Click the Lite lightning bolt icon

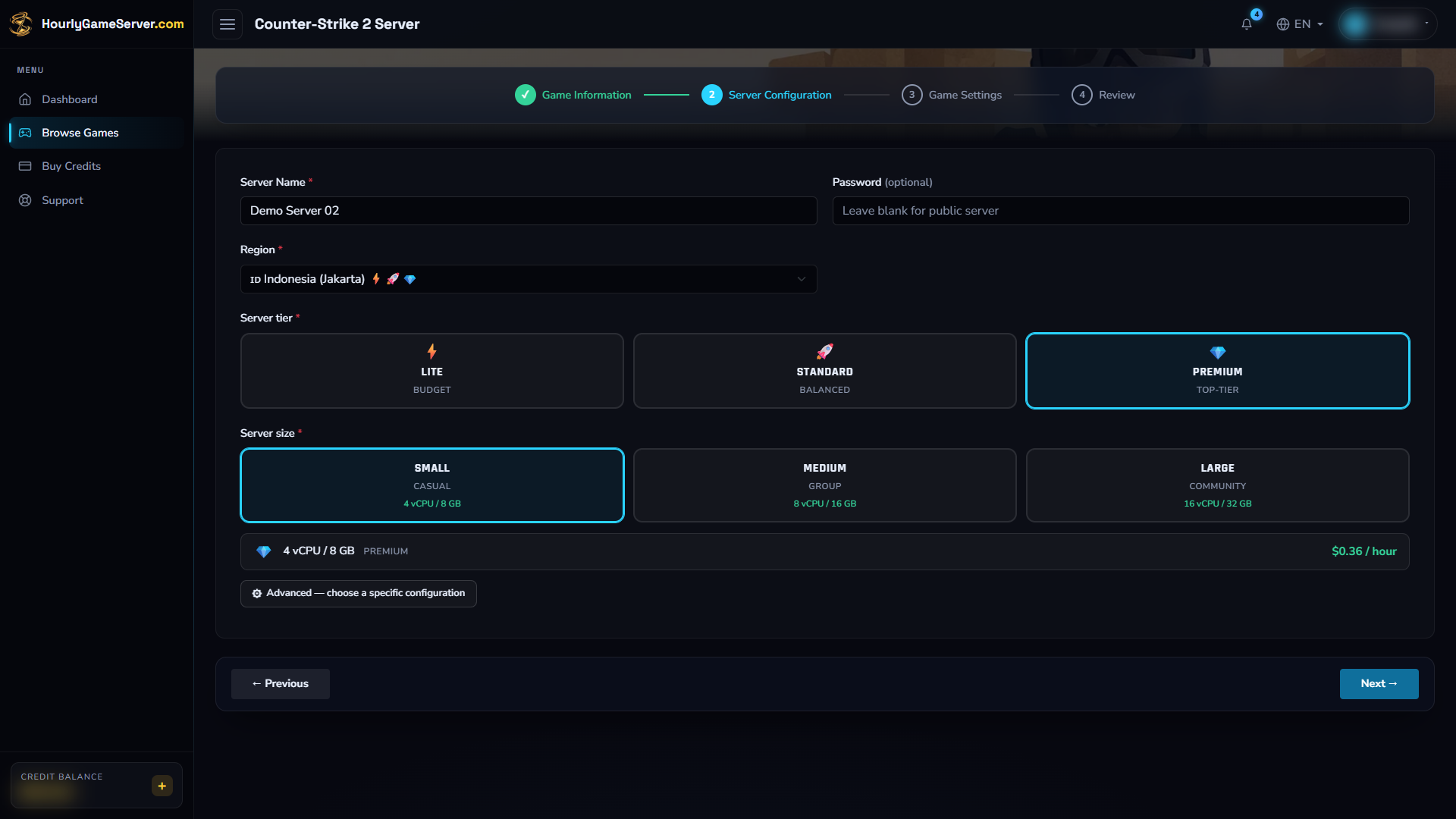(x=431, y=351)
